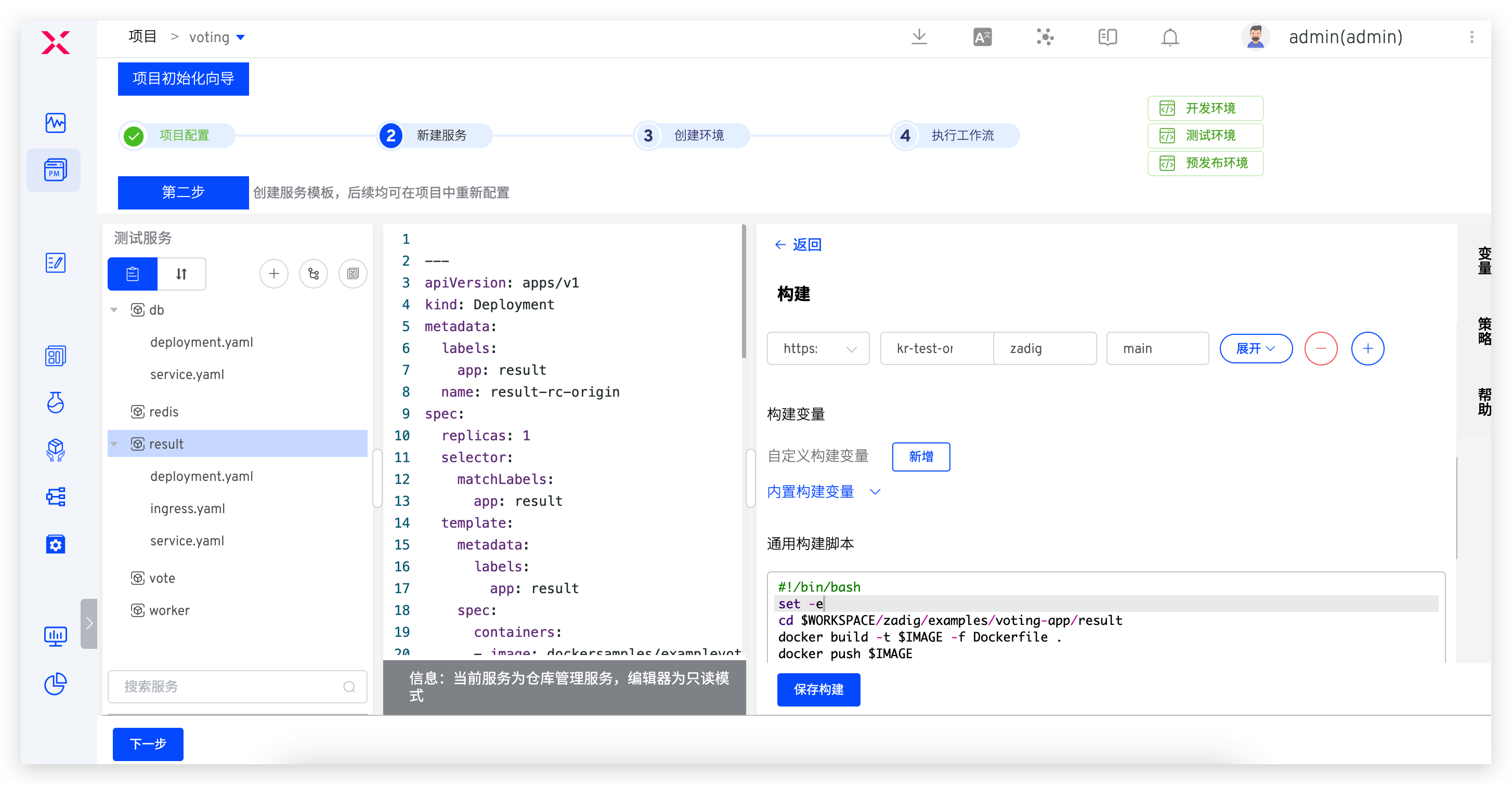
Task: Switch to service sort order toggle
Action: (x=181, y=273)
